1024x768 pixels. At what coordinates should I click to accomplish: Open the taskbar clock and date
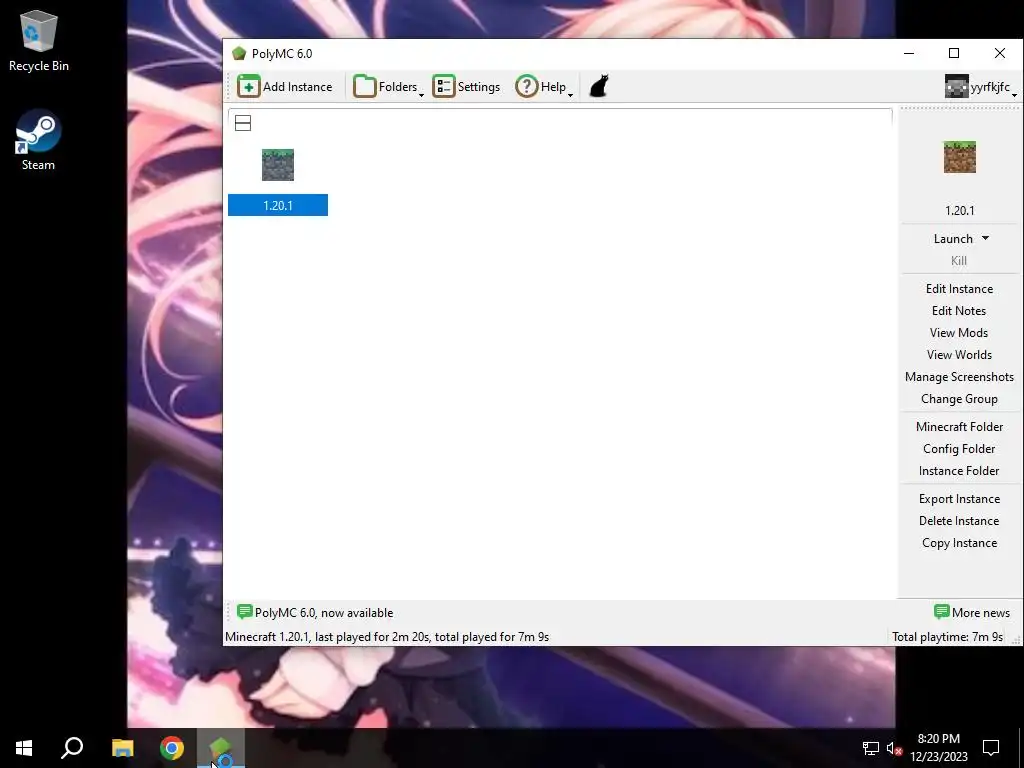[x=938, y=748]
